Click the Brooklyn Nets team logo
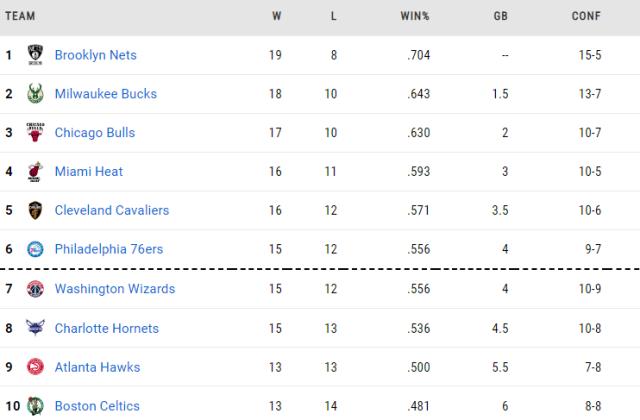 36,55
